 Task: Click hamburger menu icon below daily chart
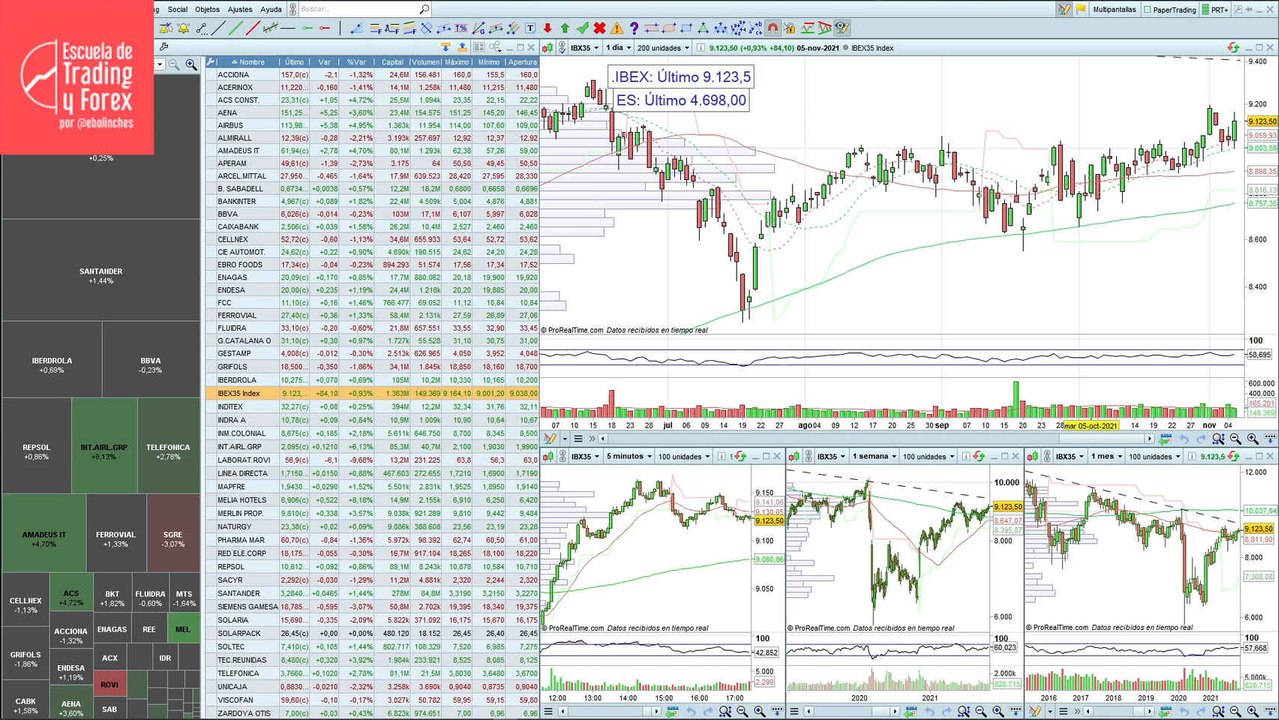click(x=578, y=438)
